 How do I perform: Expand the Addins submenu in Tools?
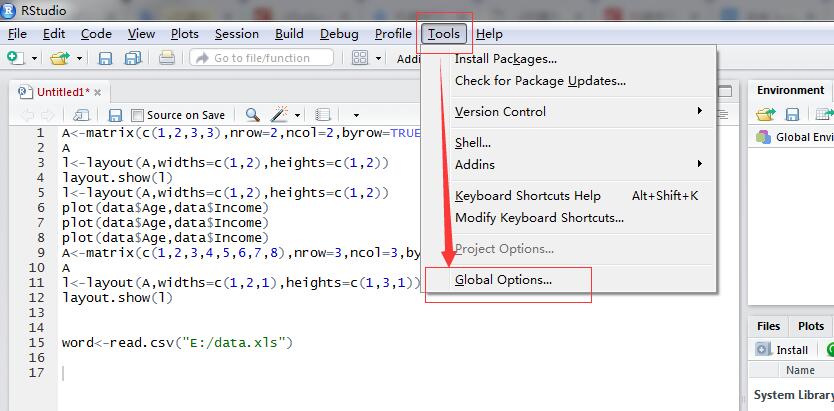pyautogui.click(x=569, y=165)
